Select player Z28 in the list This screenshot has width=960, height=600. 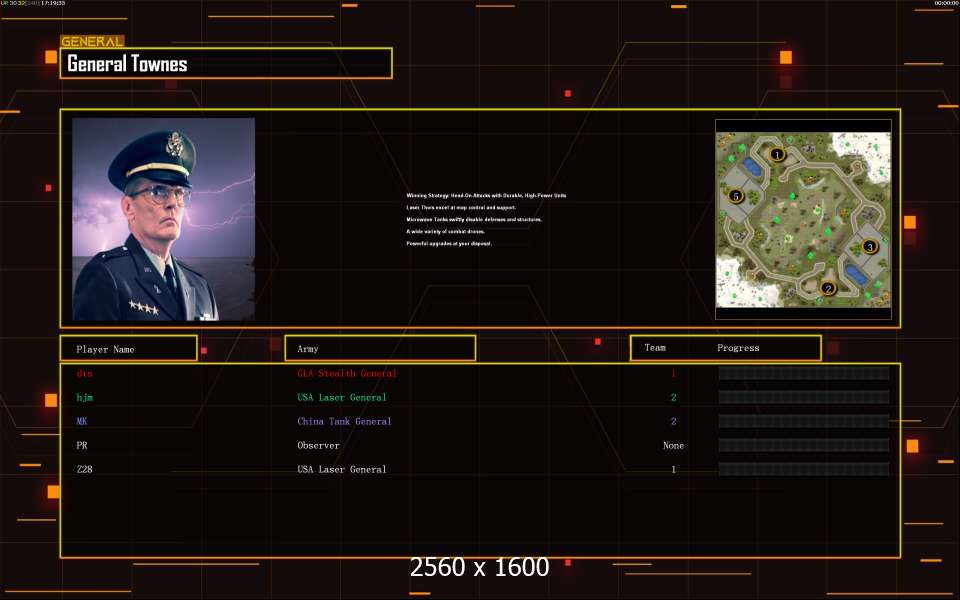coord(84,470)
